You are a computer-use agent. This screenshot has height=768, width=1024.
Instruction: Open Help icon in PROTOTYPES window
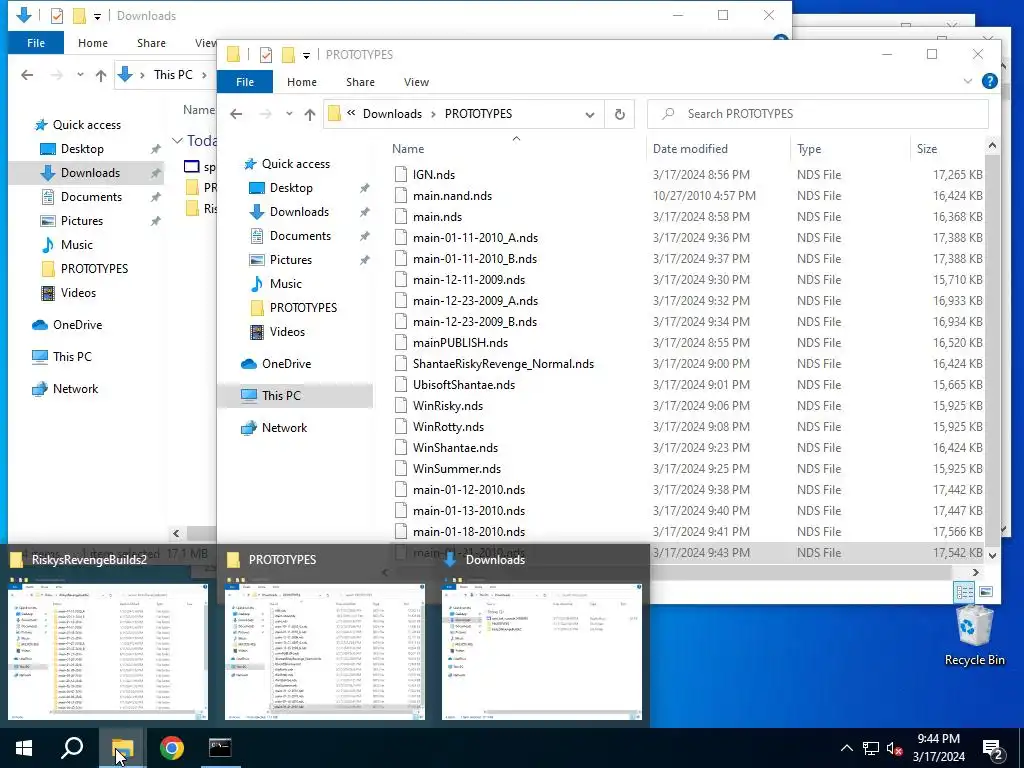point(989,81)
